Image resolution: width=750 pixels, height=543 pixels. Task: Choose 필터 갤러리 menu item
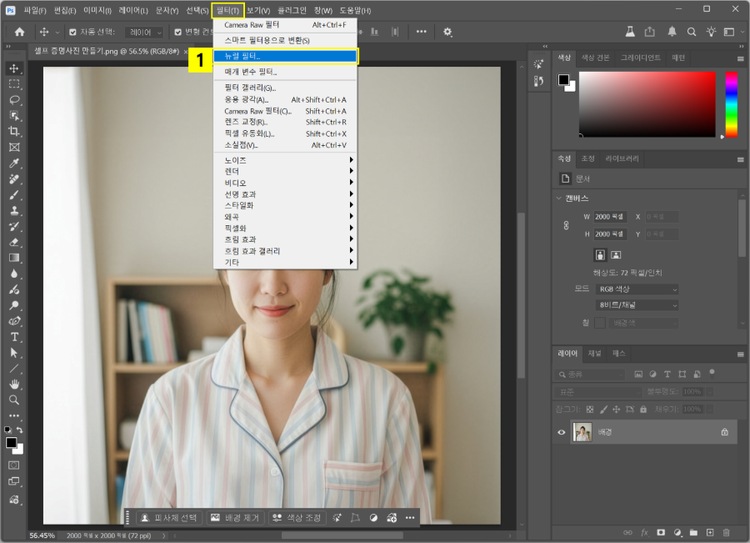pos(285,88)
